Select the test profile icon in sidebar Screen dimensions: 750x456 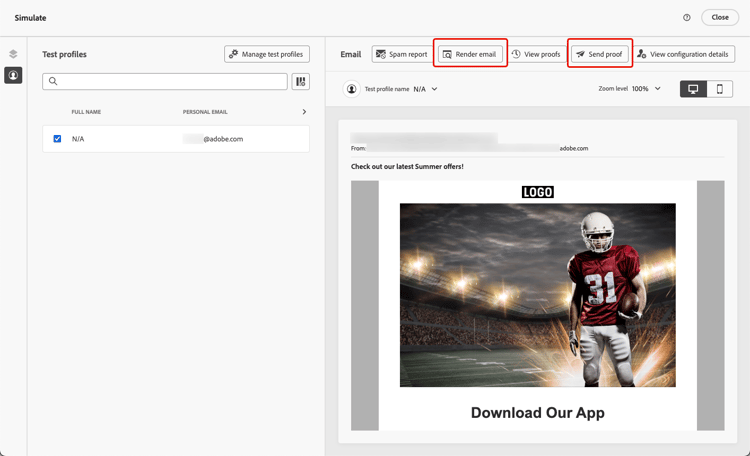[13, 75]
